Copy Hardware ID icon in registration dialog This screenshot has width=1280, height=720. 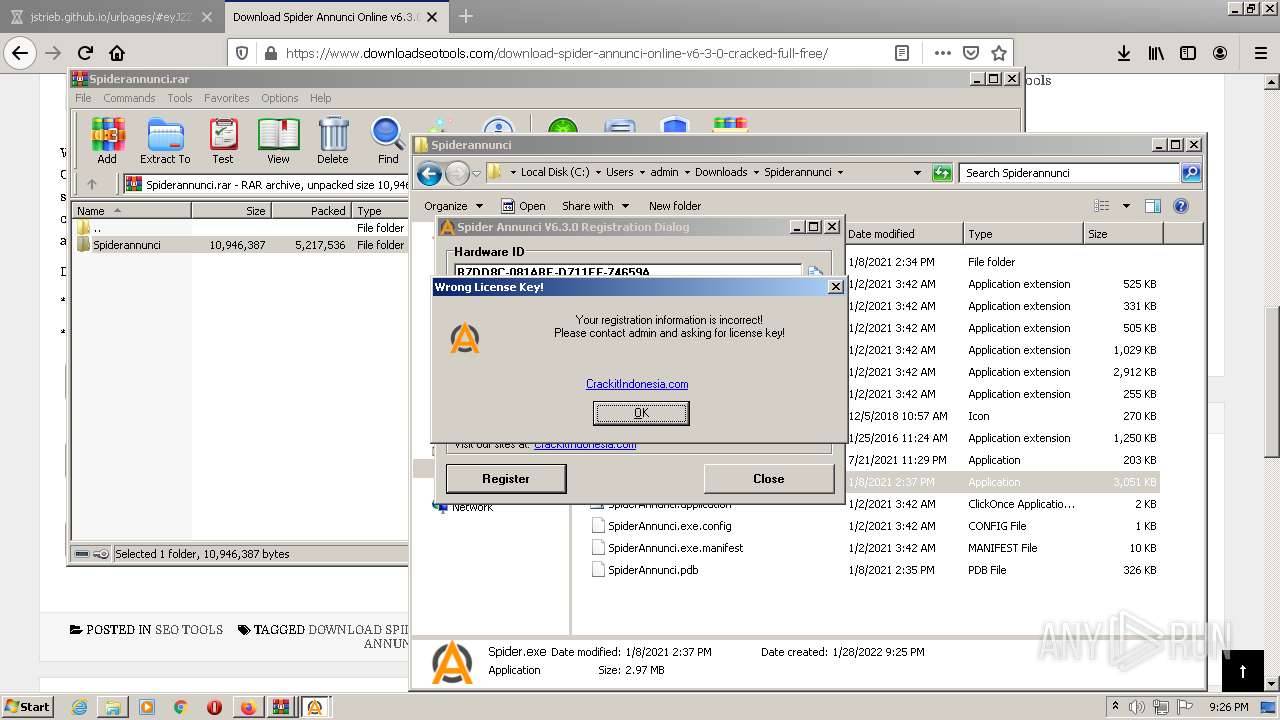click(815, 272)
